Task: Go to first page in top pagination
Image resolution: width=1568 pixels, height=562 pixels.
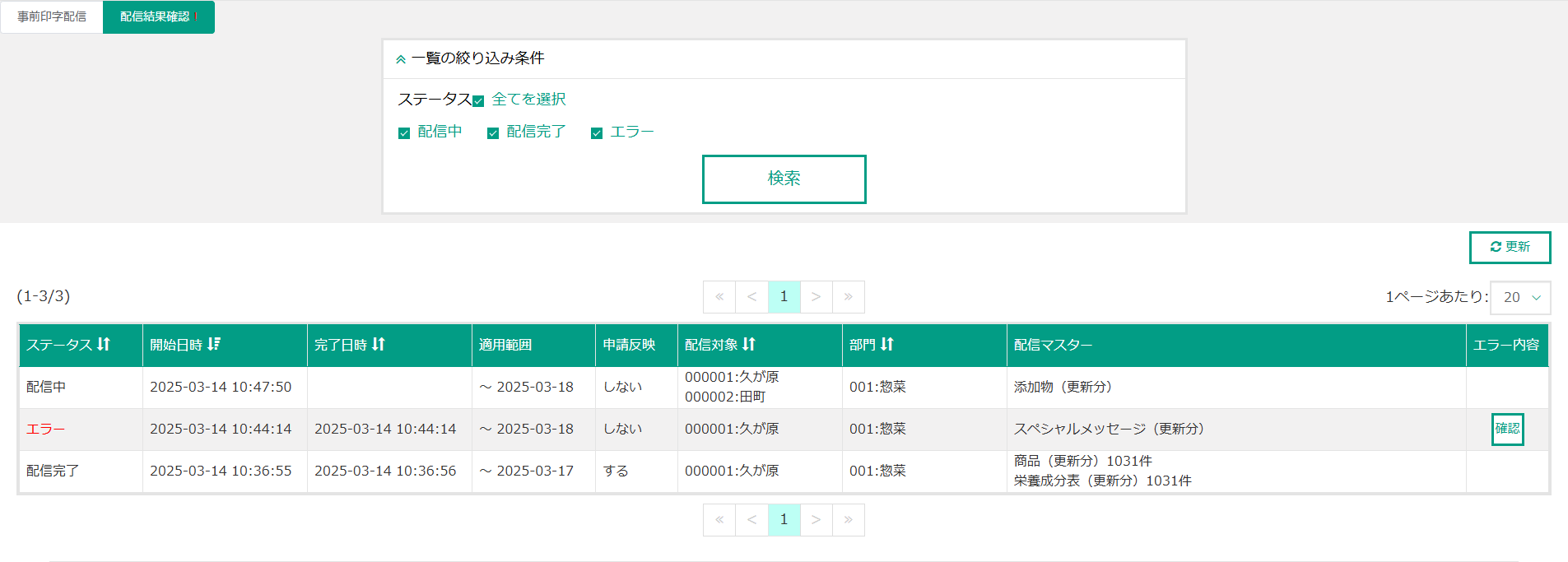Action: (x=719, y=297)
